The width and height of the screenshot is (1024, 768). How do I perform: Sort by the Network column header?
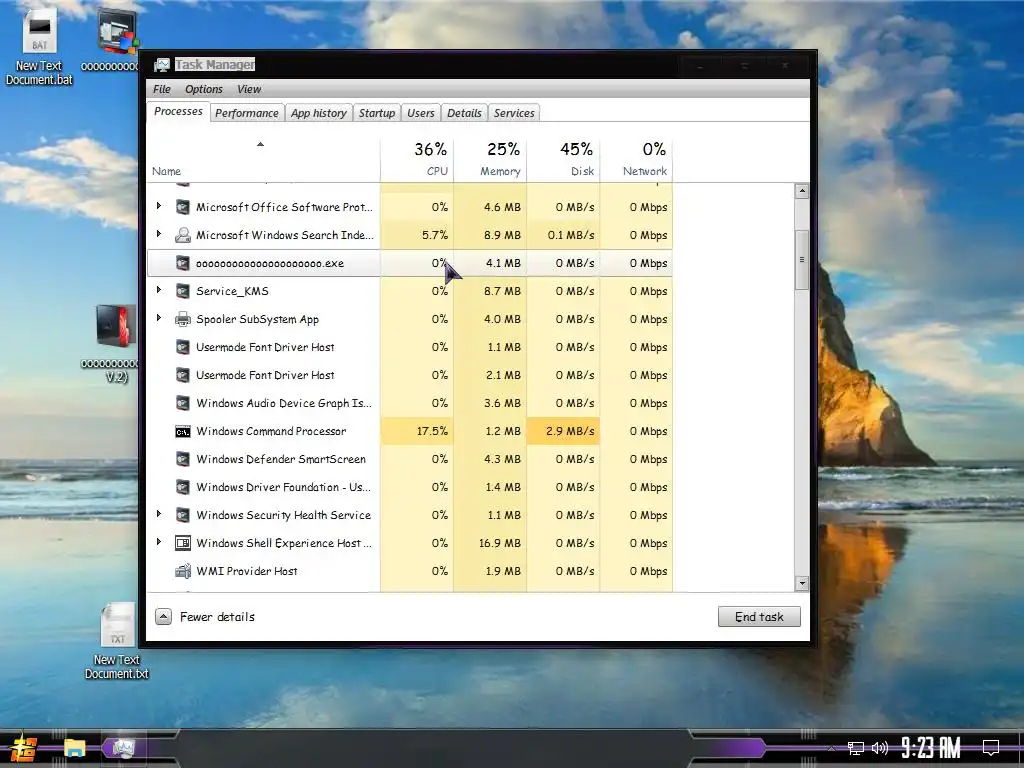(636, 160)
